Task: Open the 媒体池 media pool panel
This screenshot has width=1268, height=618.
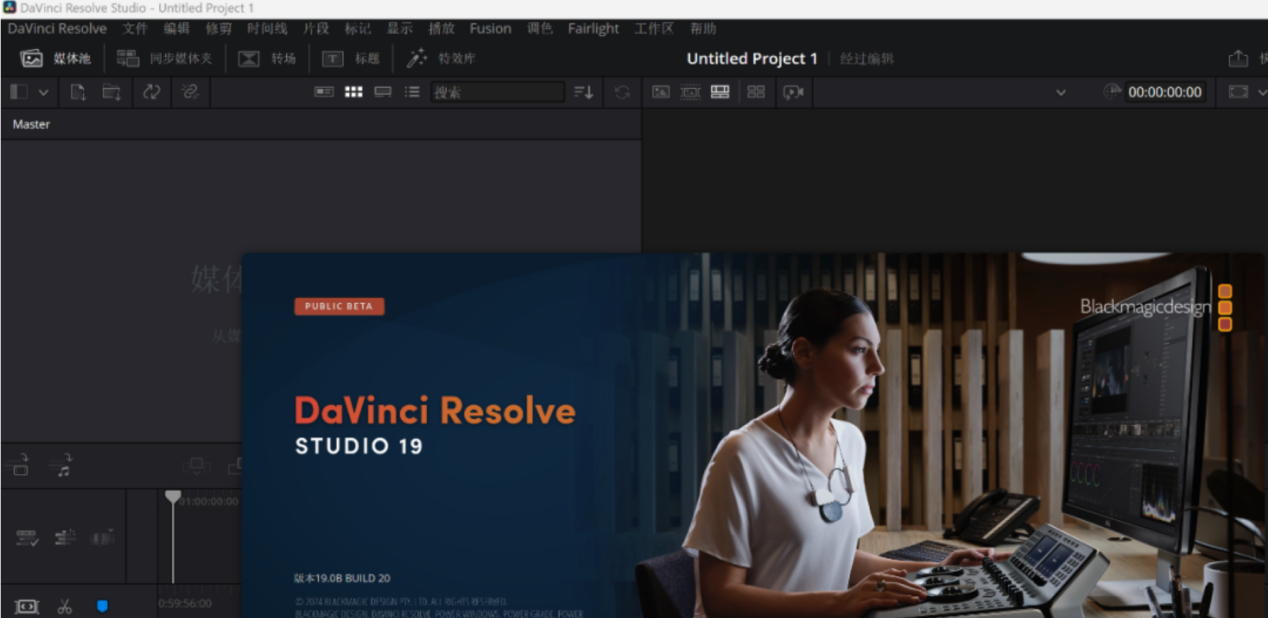Action: point(56,58)
